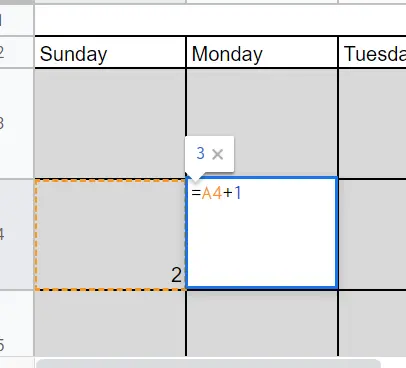This screenshot has width=406, height=368.
Task: Select the Tuesday header cell
Action: (372, 52)
